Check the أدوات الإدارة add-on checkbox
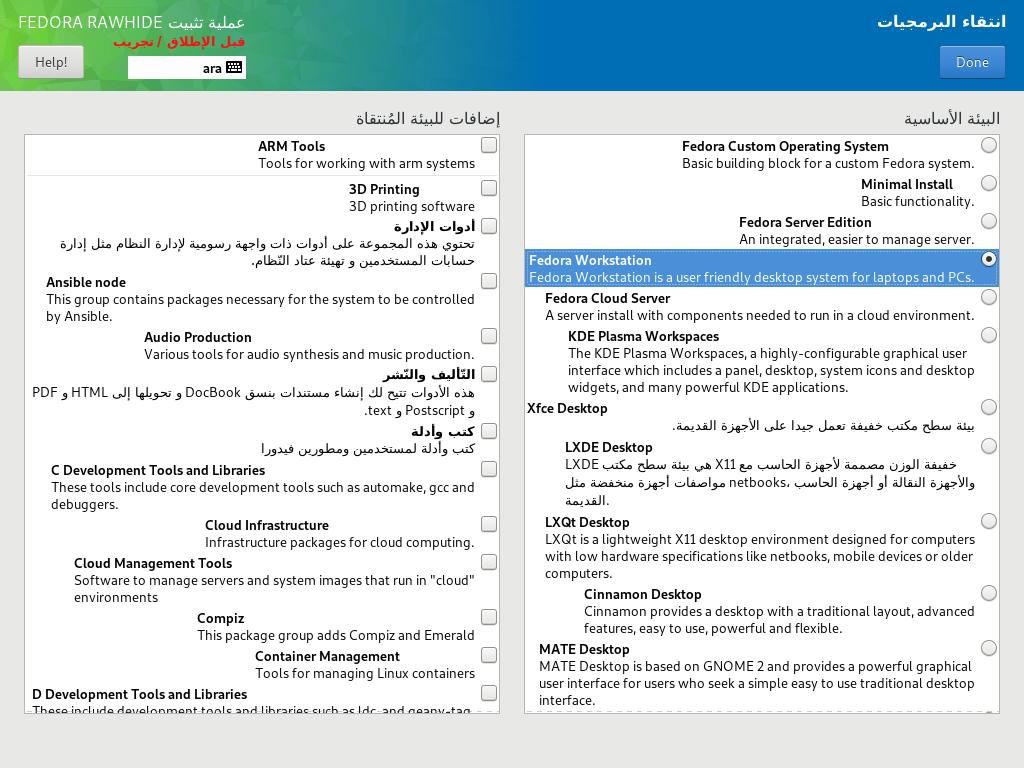Screen dimensions: 1024x768 [x=489, y=226]
